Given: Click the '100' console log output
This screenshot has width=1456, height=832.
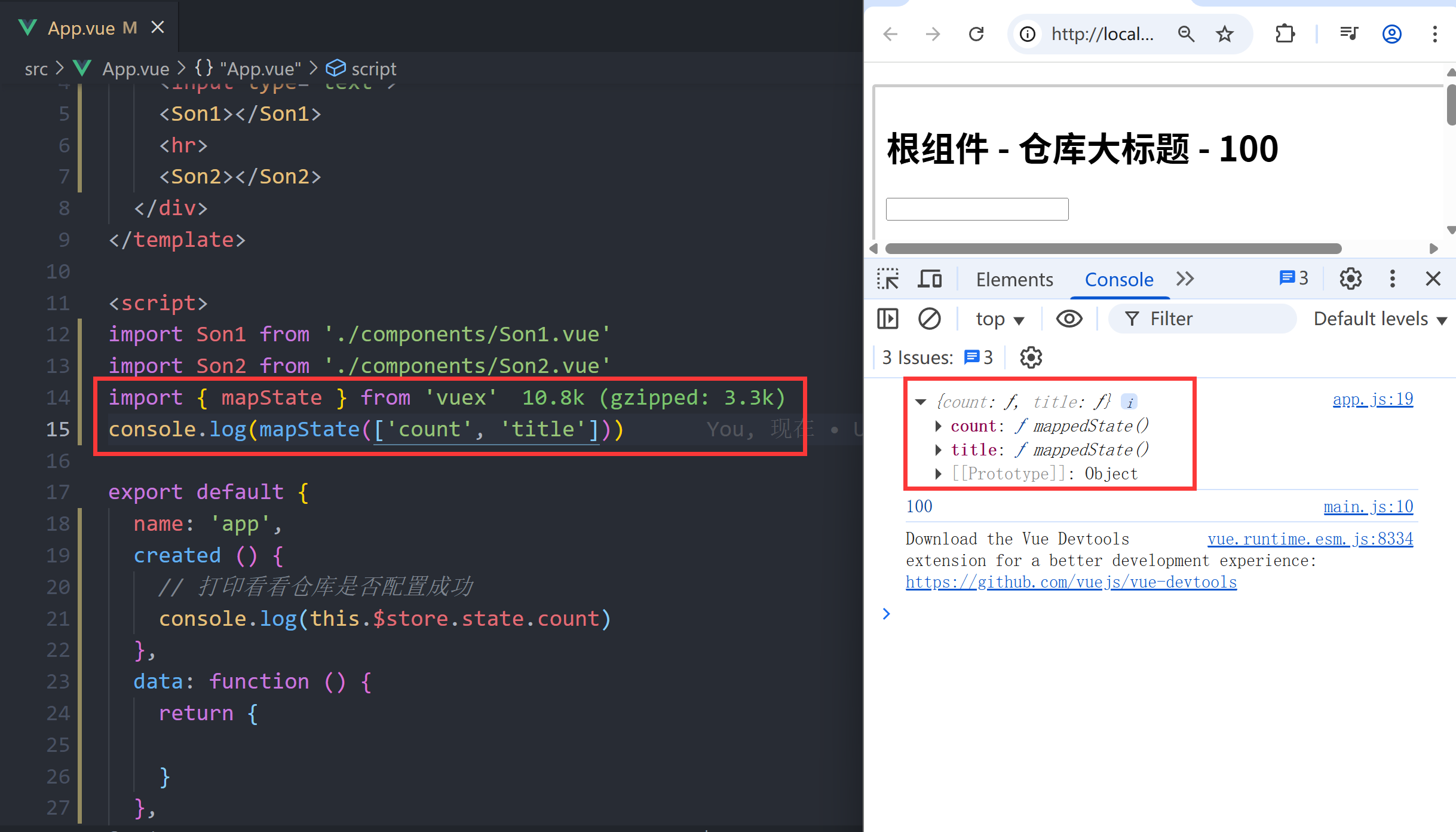Looking at the screenshot, I should [919, 507].
